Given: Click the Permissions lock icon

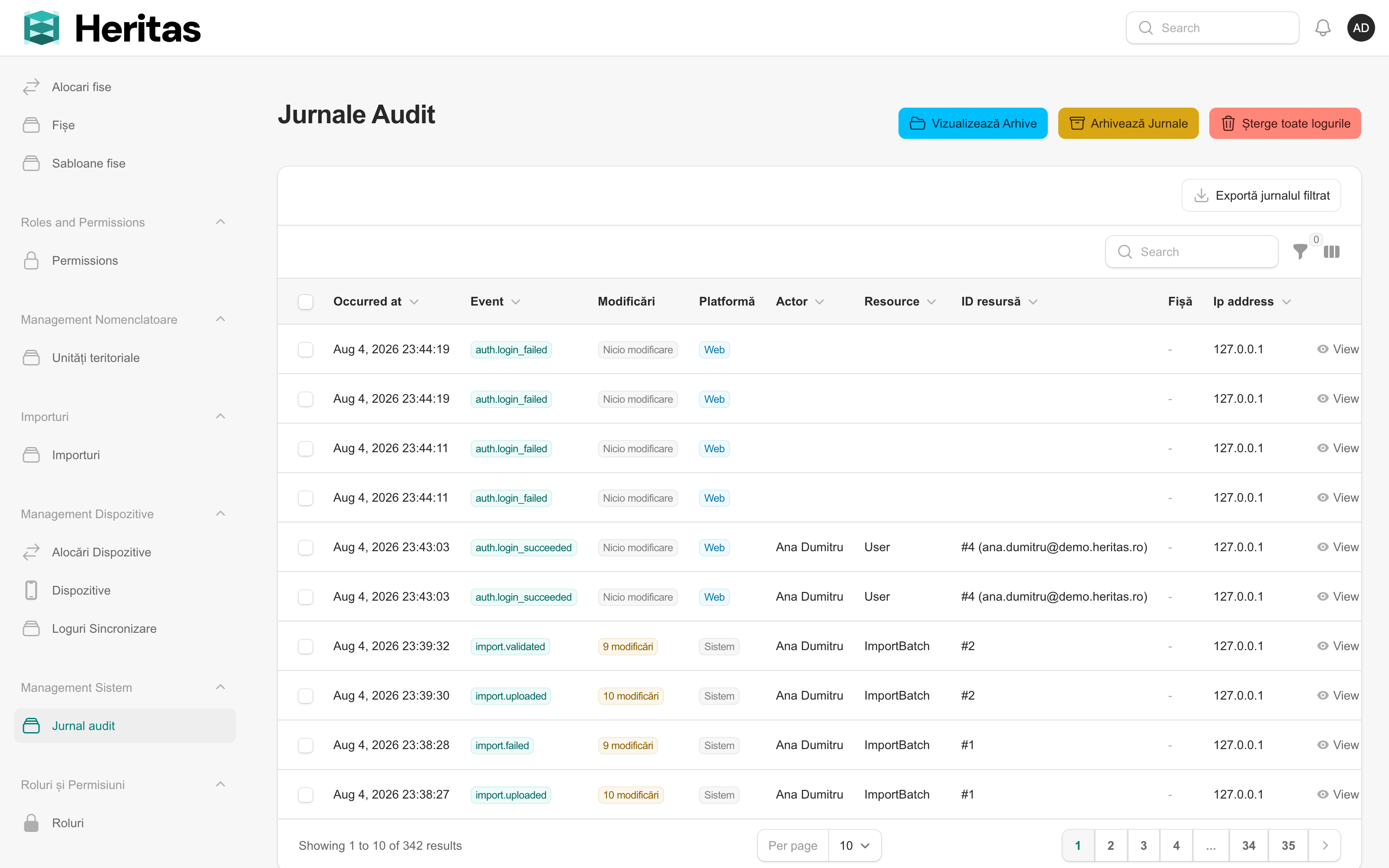Looking at the screenshot, I should (x=31, y=261).
